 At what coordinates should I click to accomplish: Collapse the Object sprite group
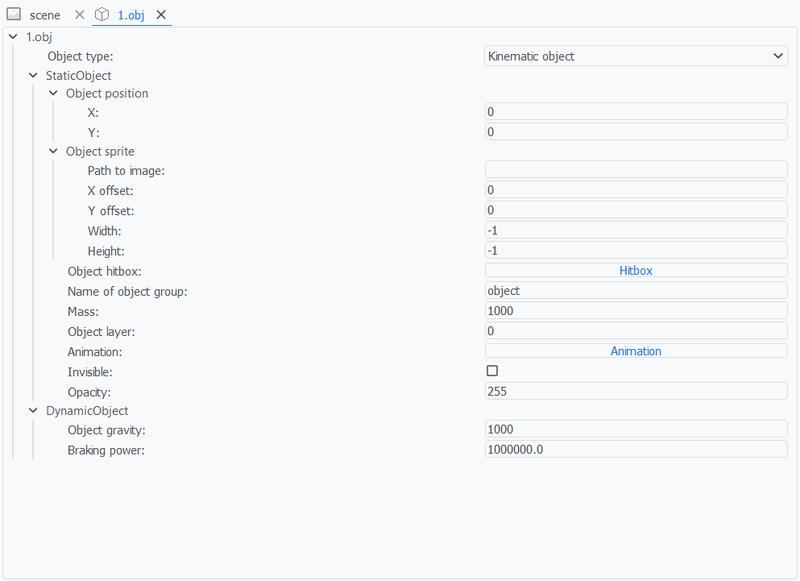point(53,151)
